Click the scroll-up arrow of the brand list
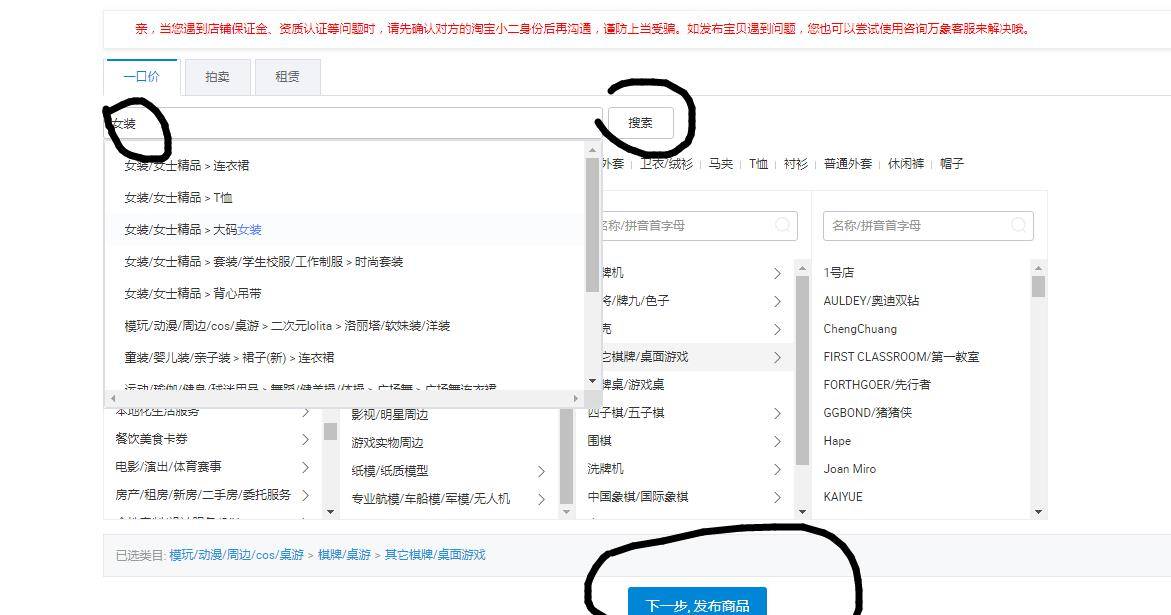The image size is (1171, 615). coord(1038,268)
